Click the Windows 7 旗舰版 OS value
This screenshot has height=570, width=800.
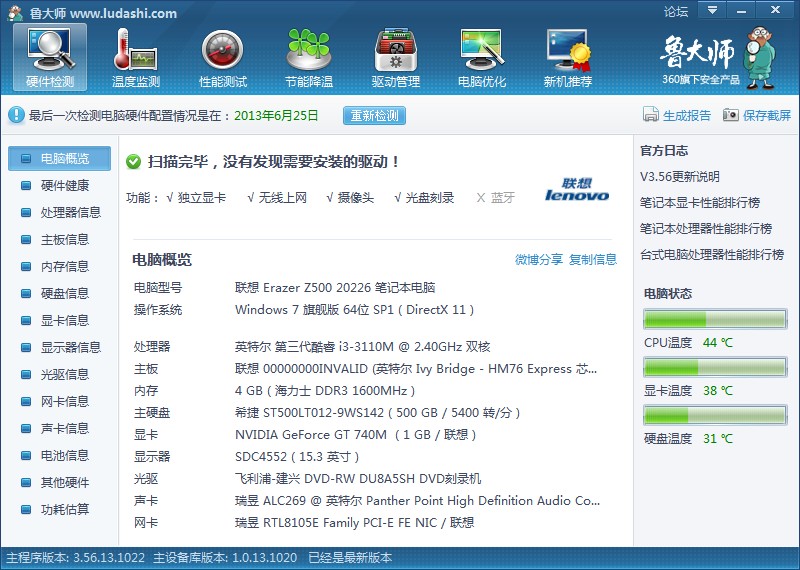click(355, 310)
